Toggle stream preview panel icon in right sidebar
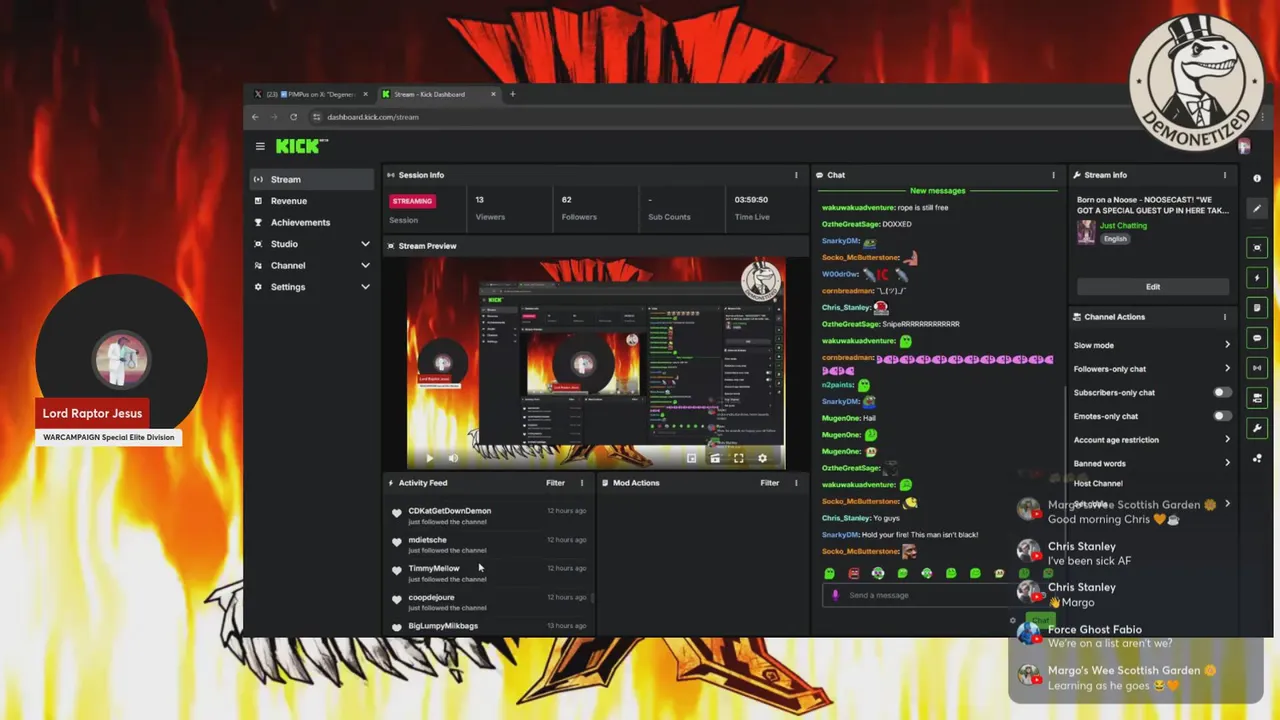The width and height of the screenshot is (1280, 720). [1257, 247]
